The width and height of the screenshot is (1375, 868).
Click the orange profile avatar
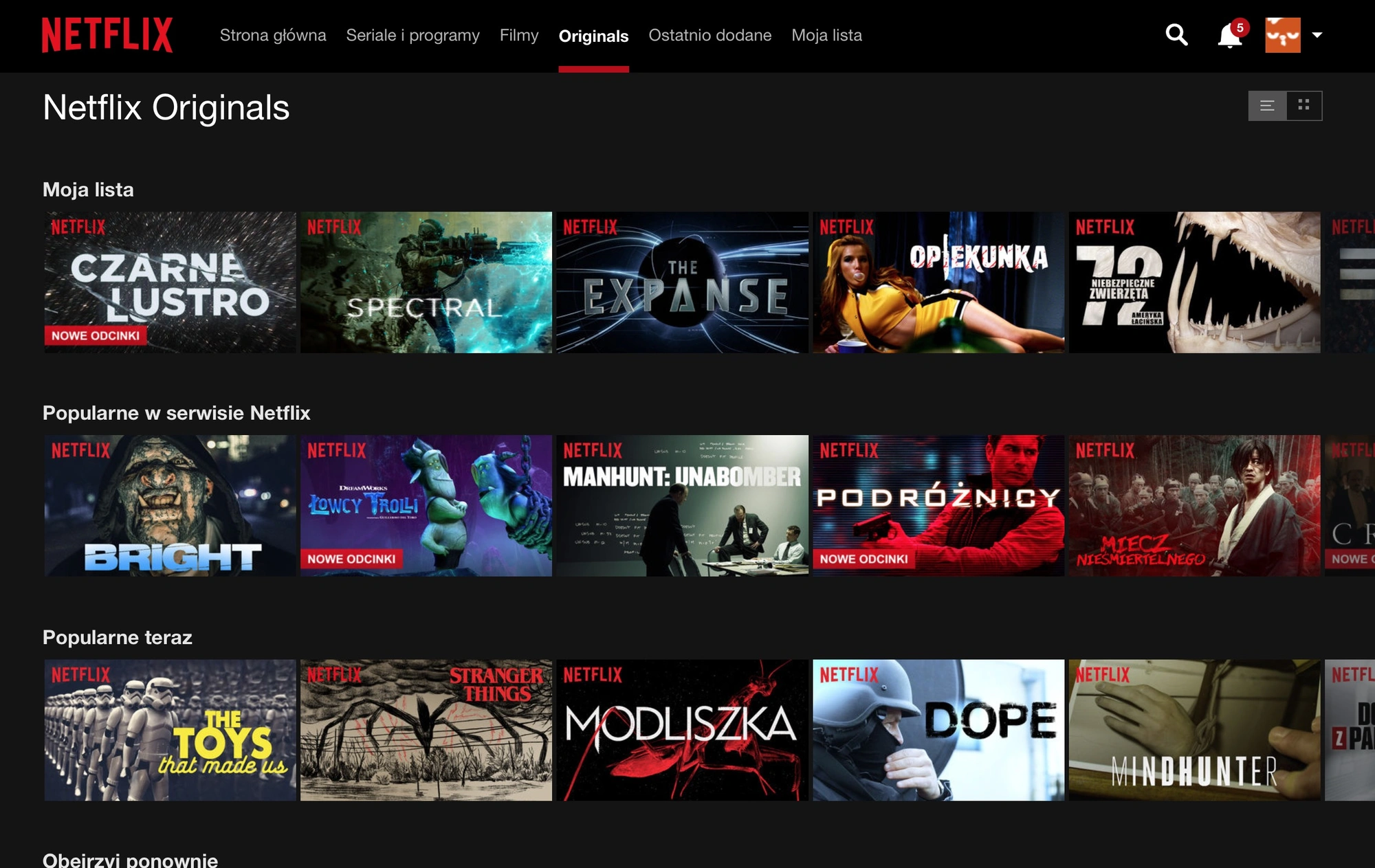coord(1283,35)
